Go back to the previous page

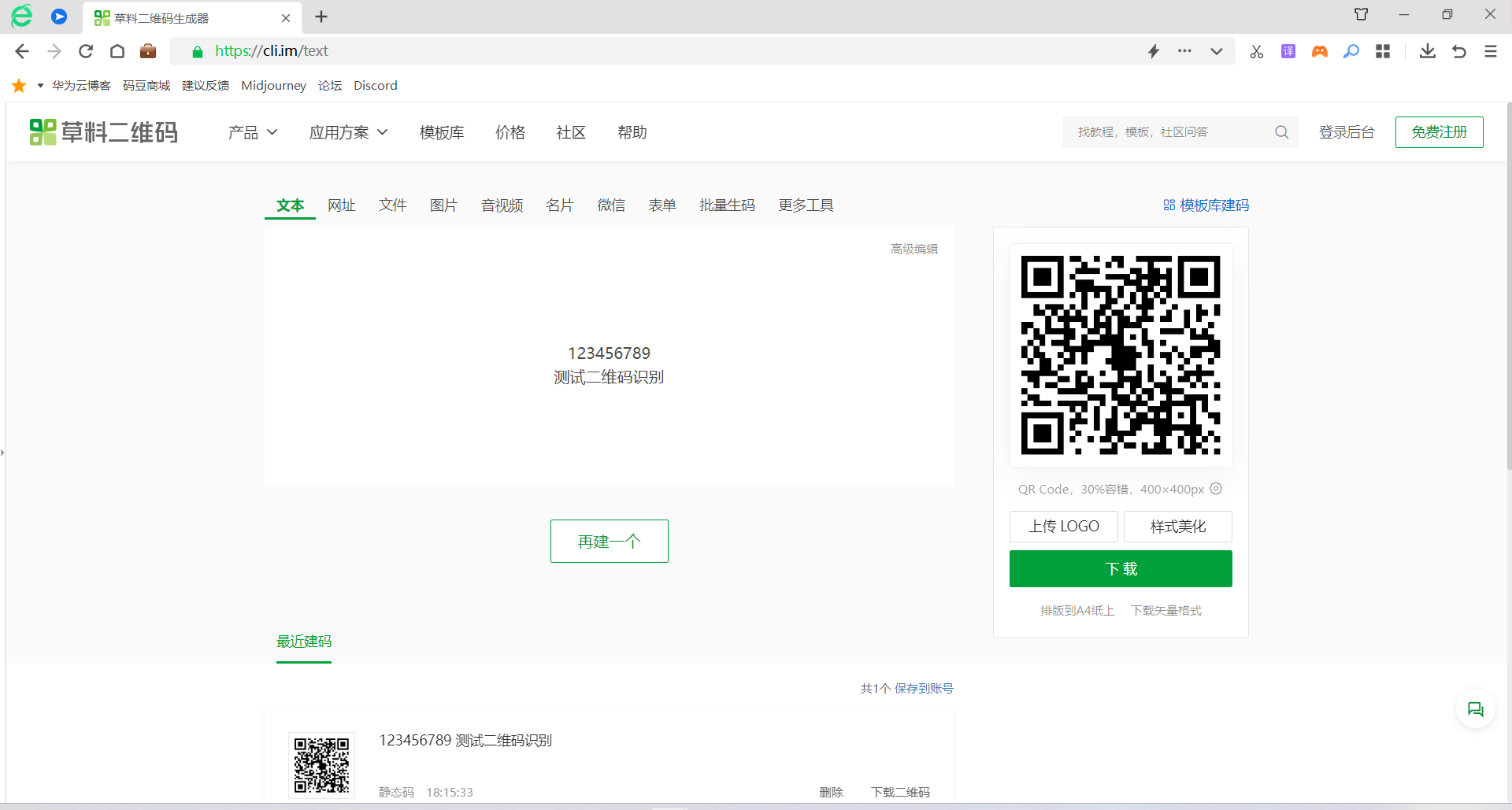22,51
